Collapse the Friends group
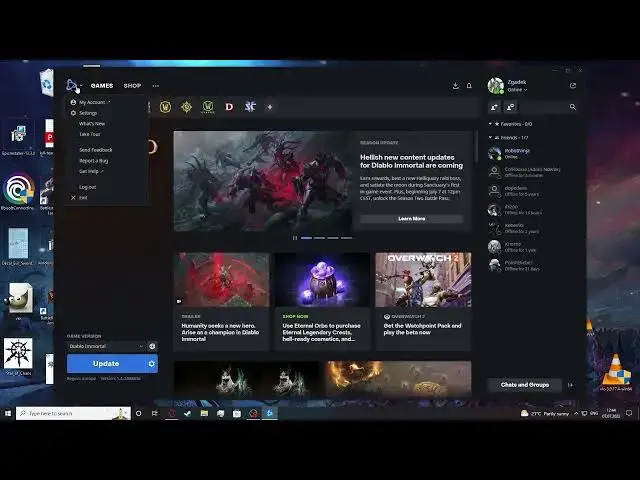The width and height of the screenshot is (640, 480). click(x=490, y=138)
